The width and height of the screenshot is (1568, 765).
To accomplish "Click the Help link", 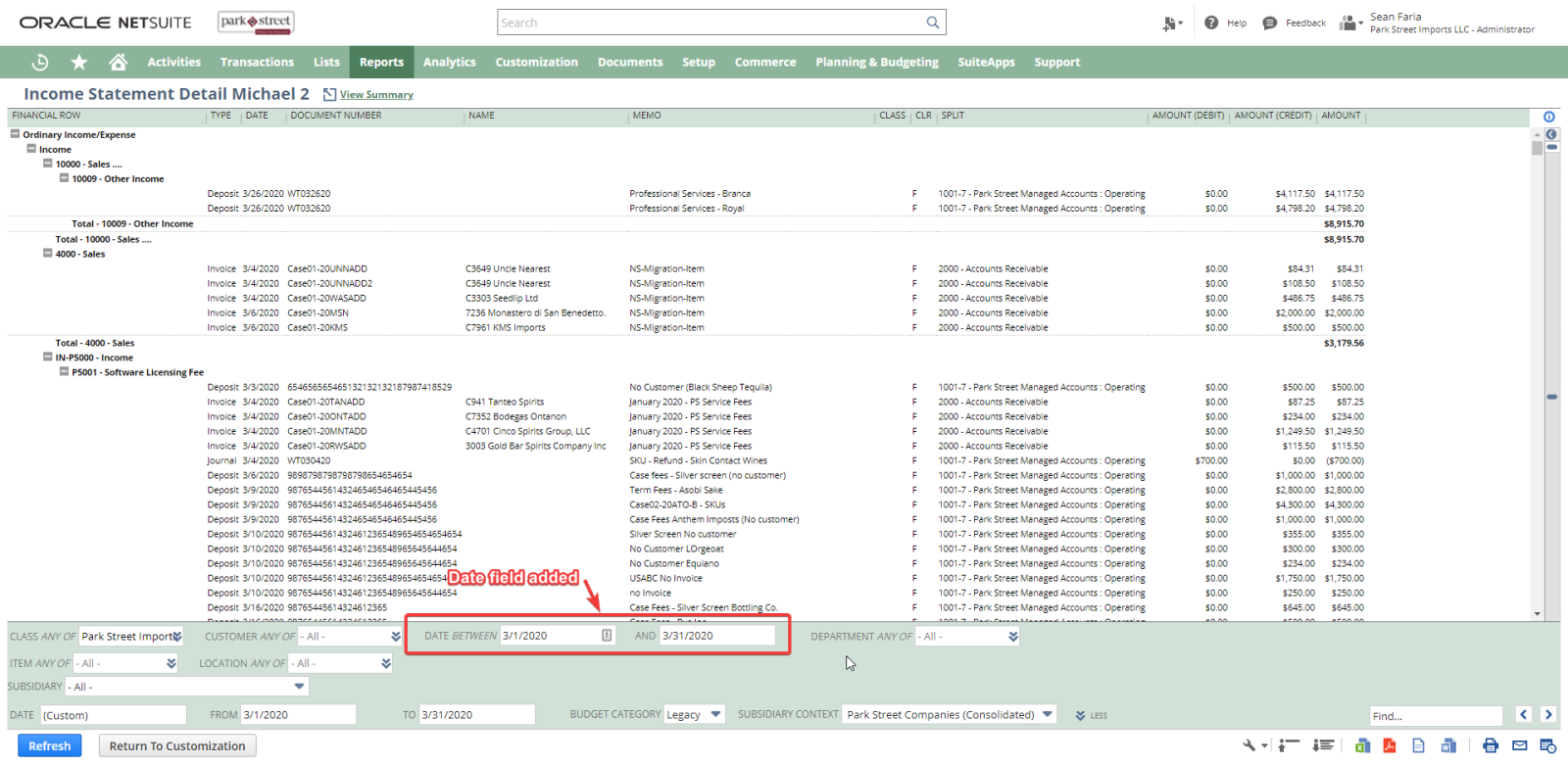I will (x=1237, y=23).
